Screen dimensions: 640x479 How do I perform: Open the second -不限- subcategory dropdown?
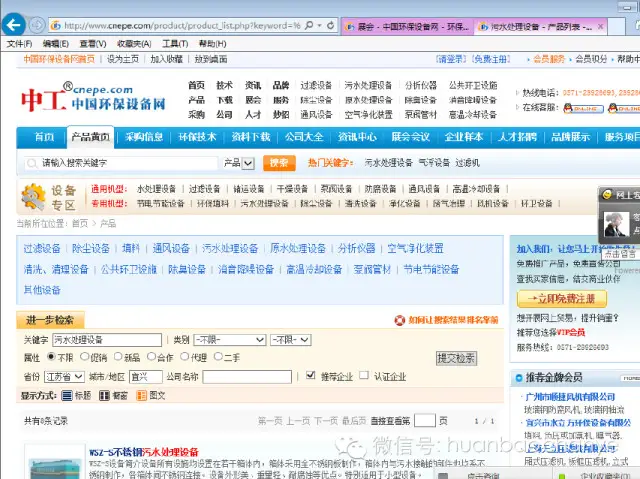(x=291, y=339)
